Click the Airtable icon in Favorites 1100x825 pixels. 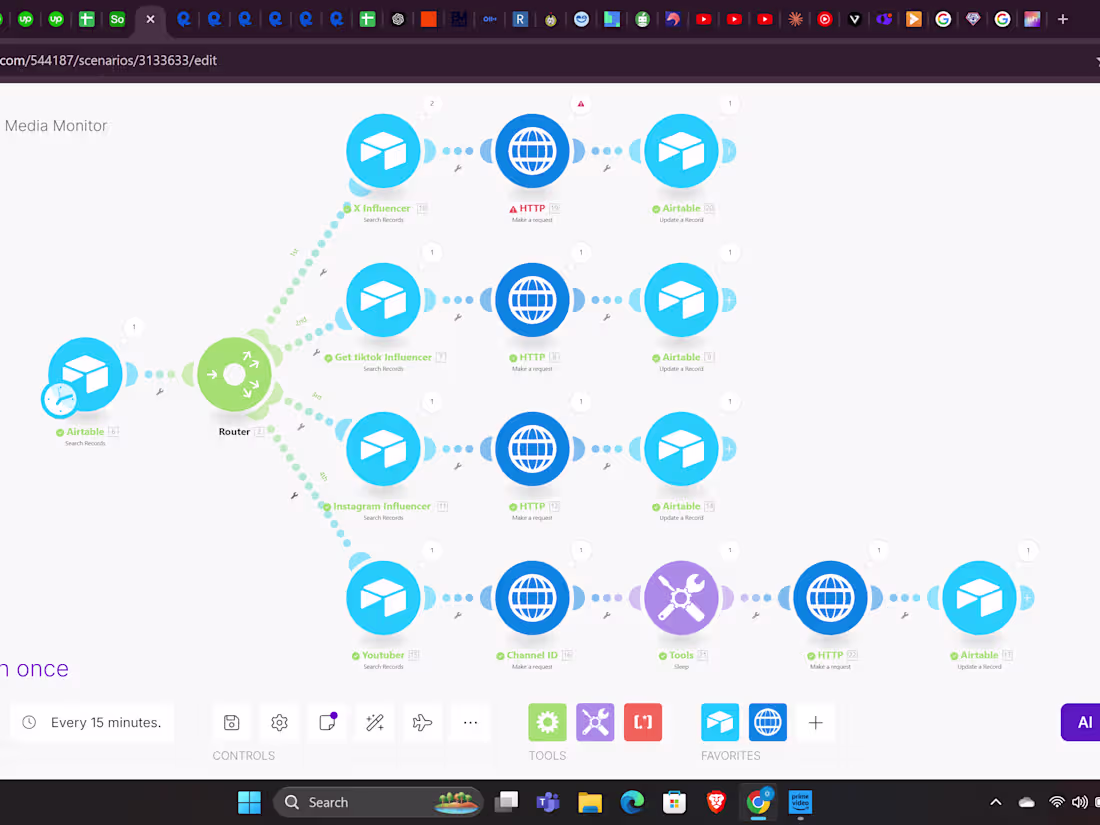pyautogui.click(x=719, y=722)
